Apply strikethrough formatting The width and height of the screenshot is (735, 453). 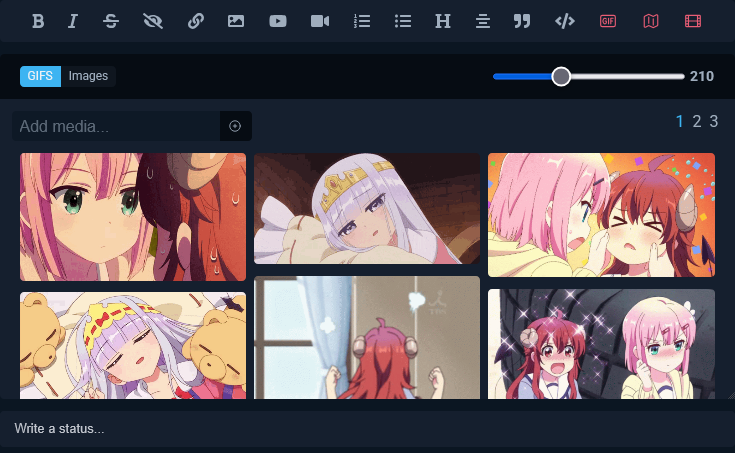click(111, 21)
